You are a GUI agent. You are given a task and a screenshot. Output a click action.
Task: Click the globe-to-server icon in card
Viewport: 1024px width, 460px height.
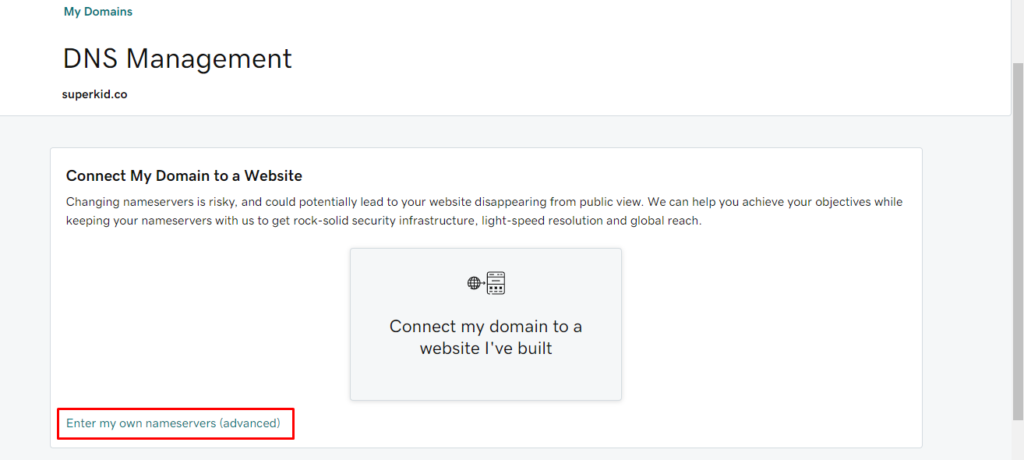[486, 283]
